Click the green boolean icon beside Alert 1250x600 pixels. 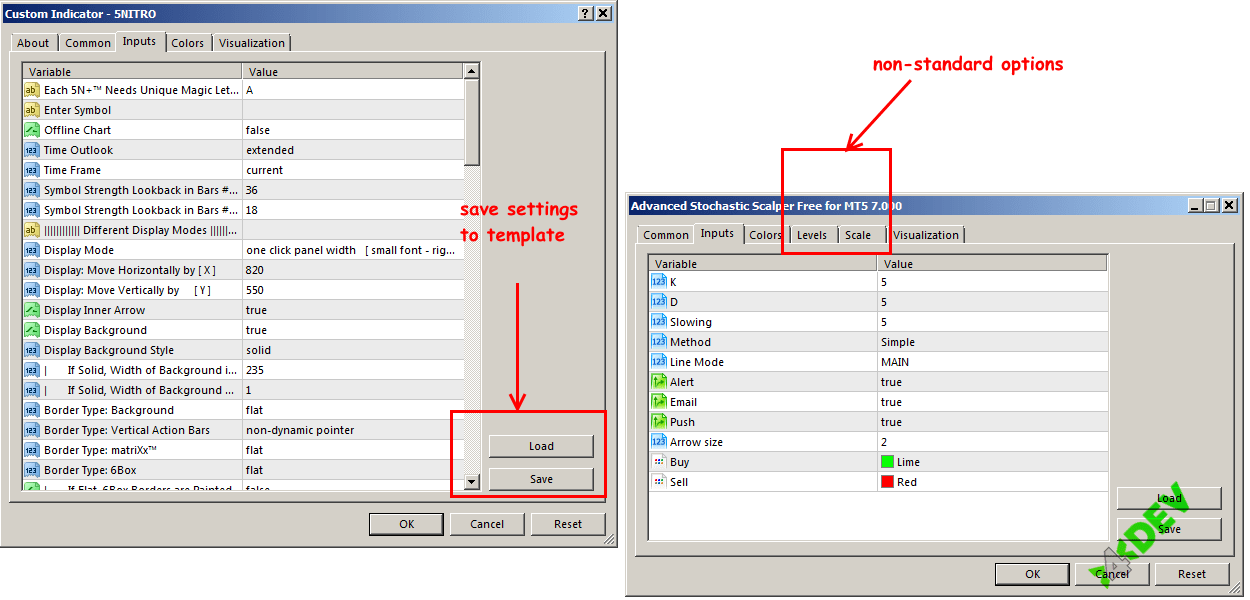click(x=658, y=382)
